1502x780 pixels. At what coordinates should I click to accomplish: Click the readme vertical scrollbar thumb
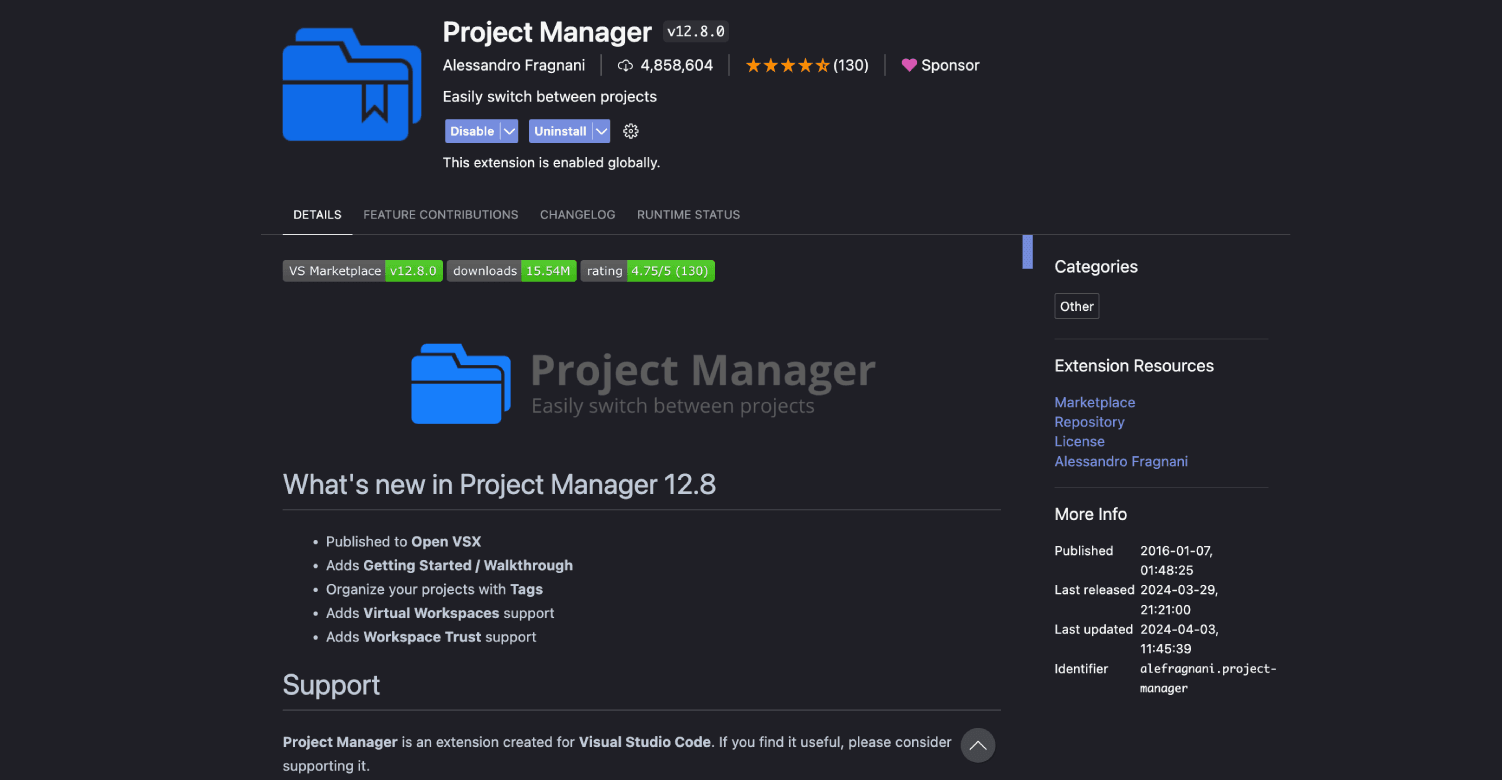(x=1027, y=252)
